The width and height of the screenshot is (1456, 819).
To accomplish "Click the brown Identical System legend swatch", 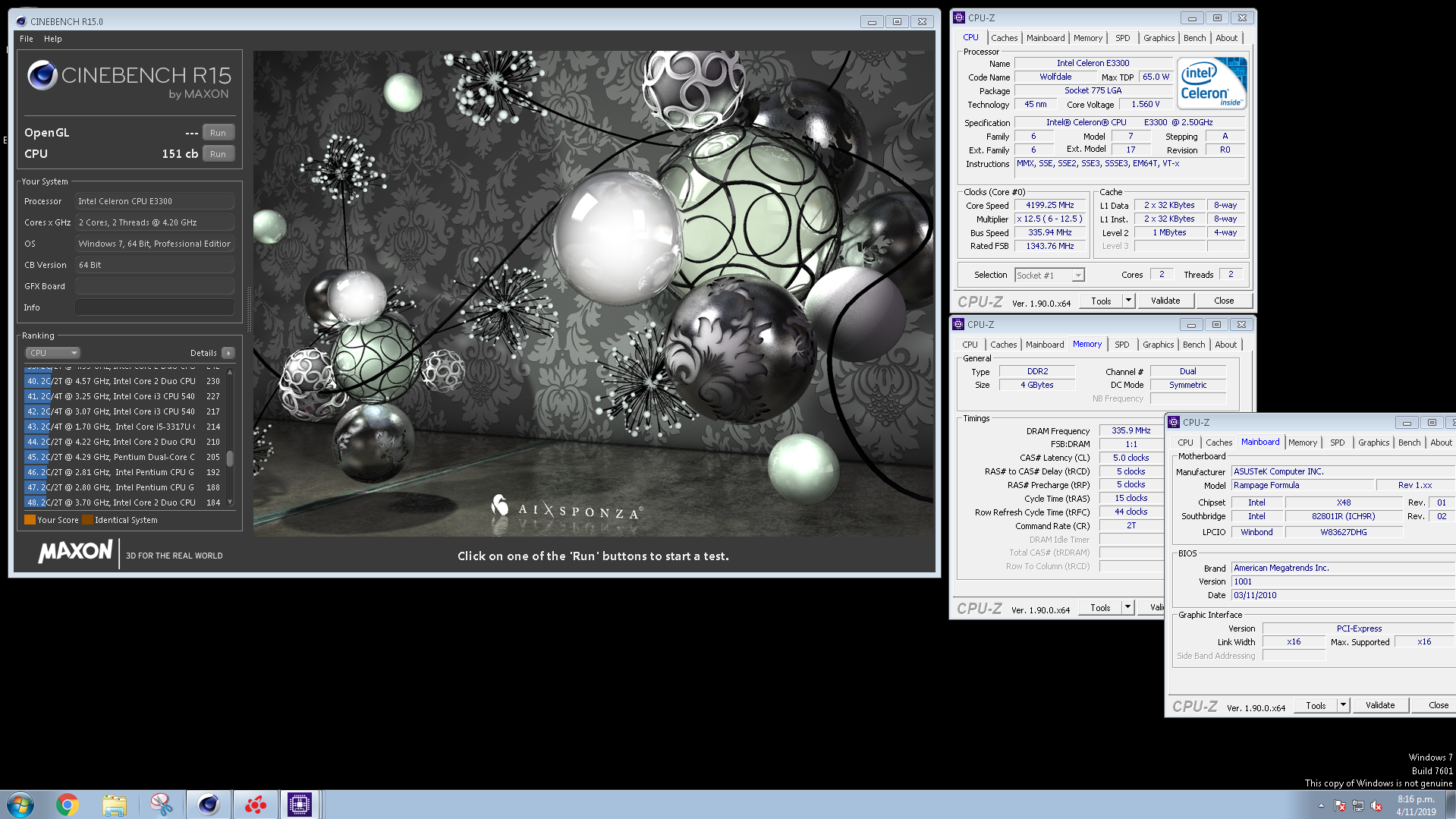I will (x=87, y=520).
